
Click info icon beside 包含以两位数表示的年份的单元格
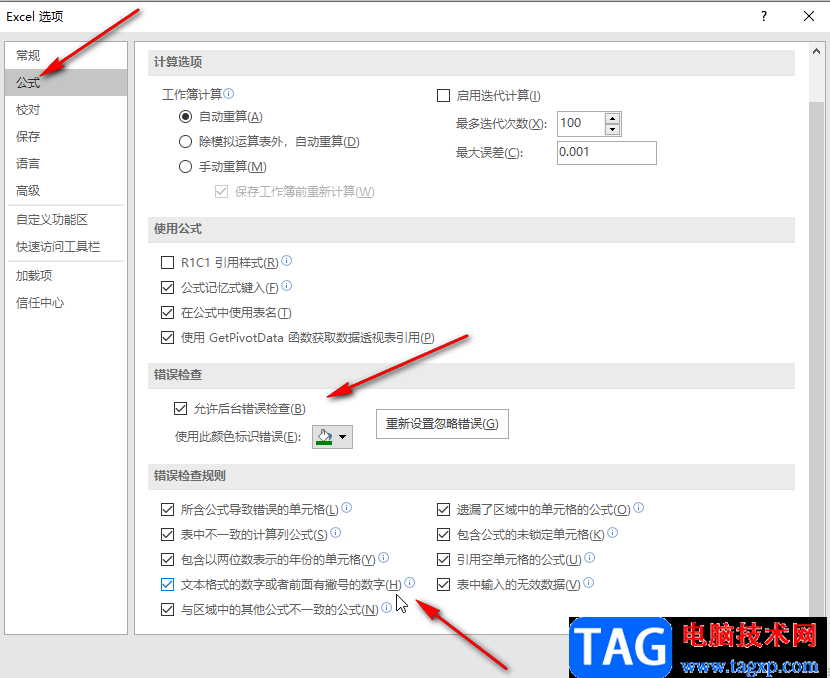click(384, 558)
